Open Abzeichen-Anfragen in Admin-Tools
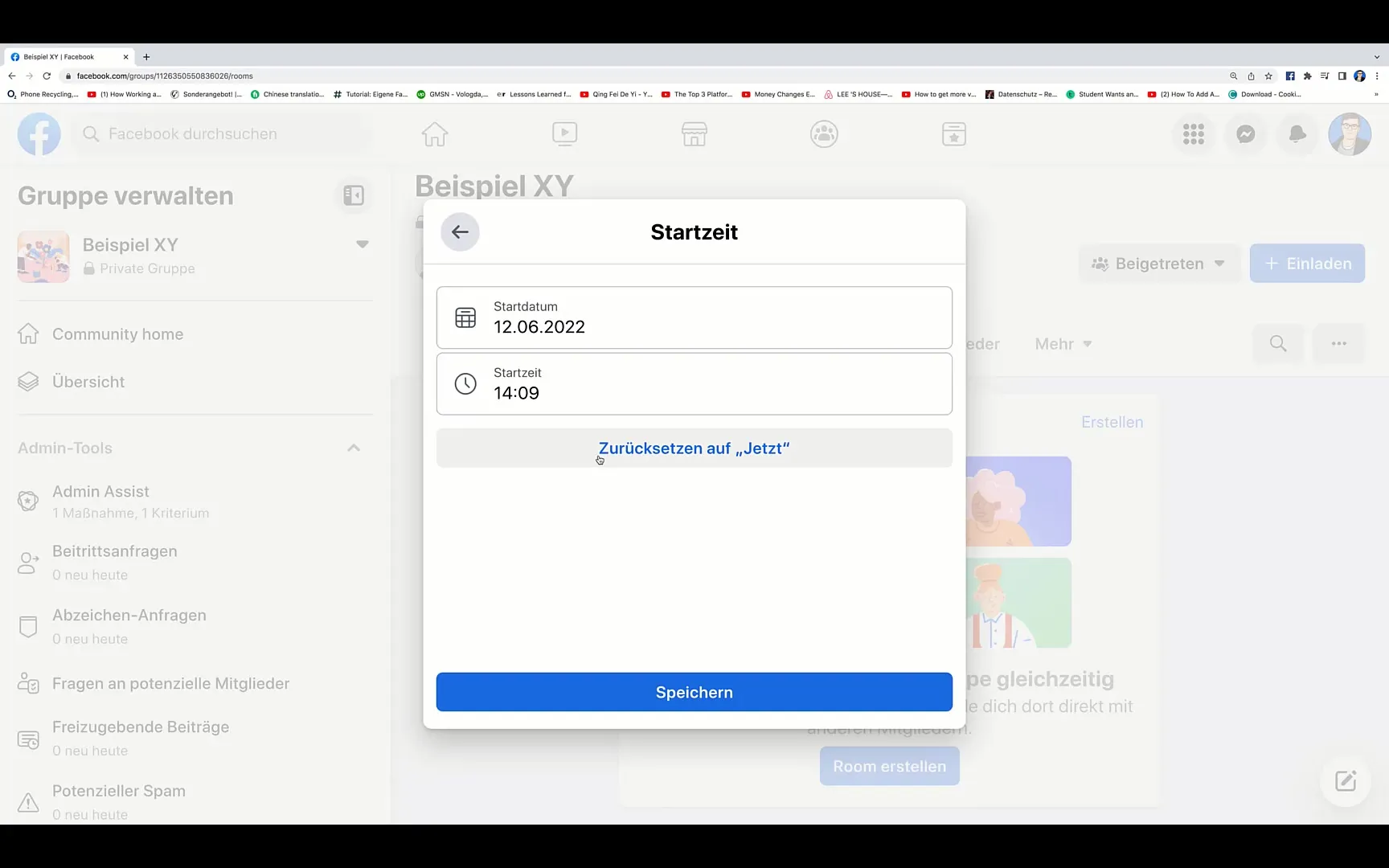 click(x=195, y=627)
